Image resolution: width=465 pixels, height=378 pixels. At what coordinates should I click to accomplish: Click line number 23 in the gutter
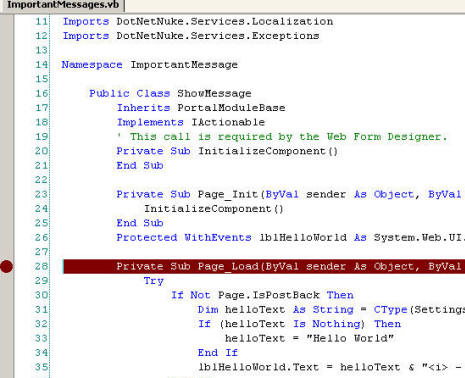coord(42,194)
